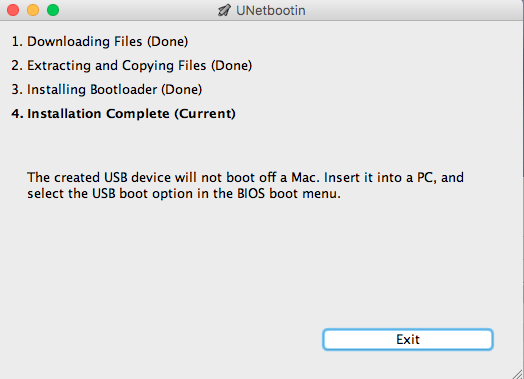This screenshot has width=524, height=379.
Task: Select the Installation Complete (Current) step
Action: 123,114
